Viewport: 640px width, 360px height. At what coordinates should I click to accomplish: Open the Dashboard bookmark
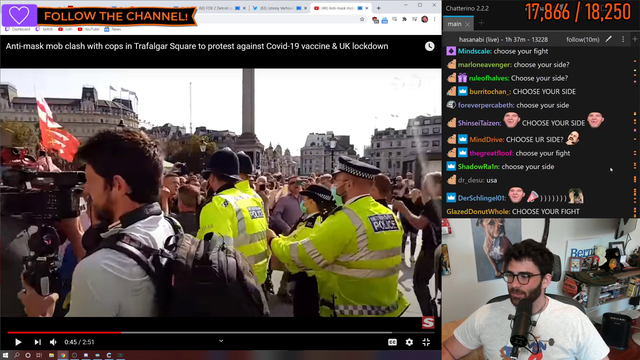click(x=18, y=29)
